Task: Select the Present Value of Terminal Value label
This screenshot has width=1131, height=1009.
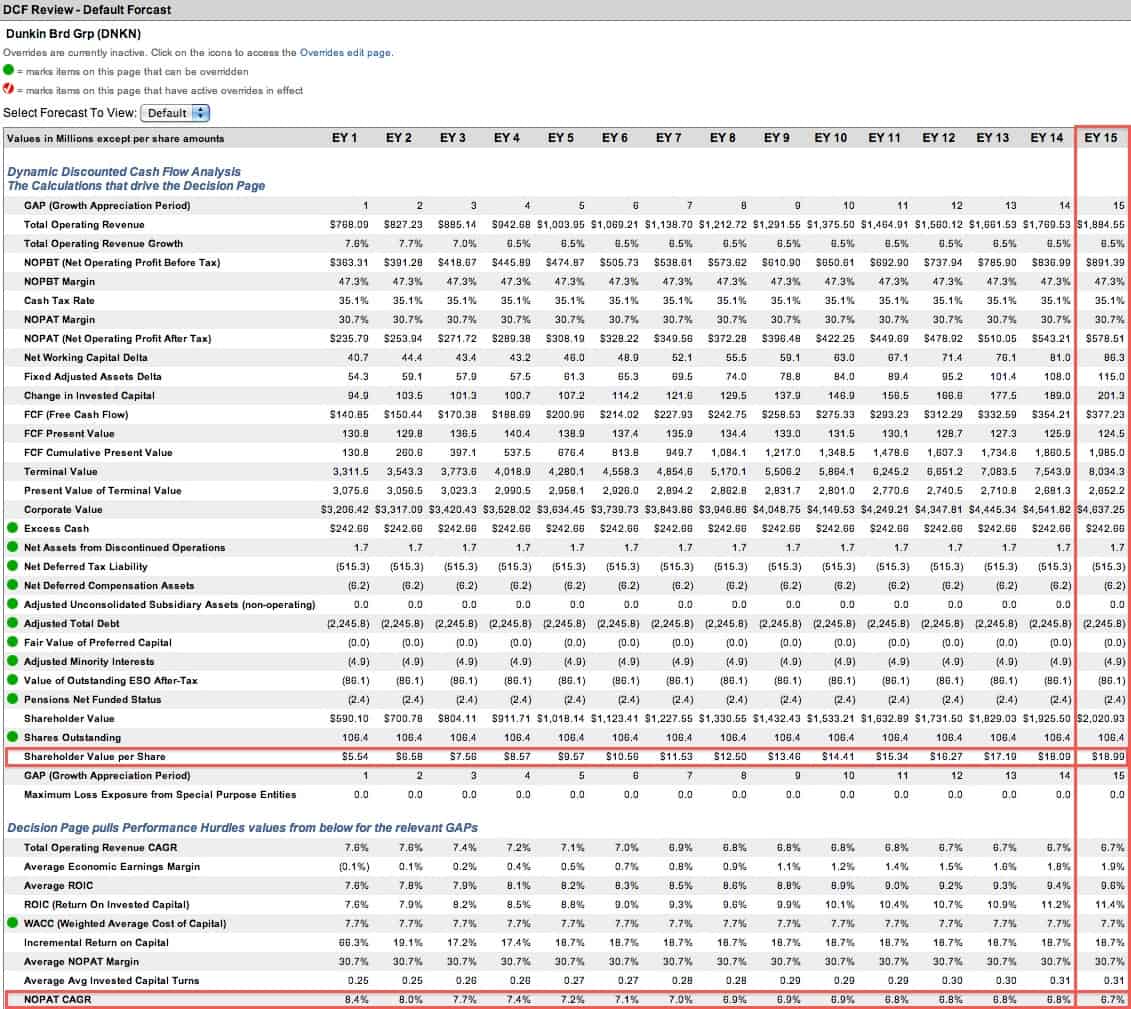Action: tap(102, 490)
